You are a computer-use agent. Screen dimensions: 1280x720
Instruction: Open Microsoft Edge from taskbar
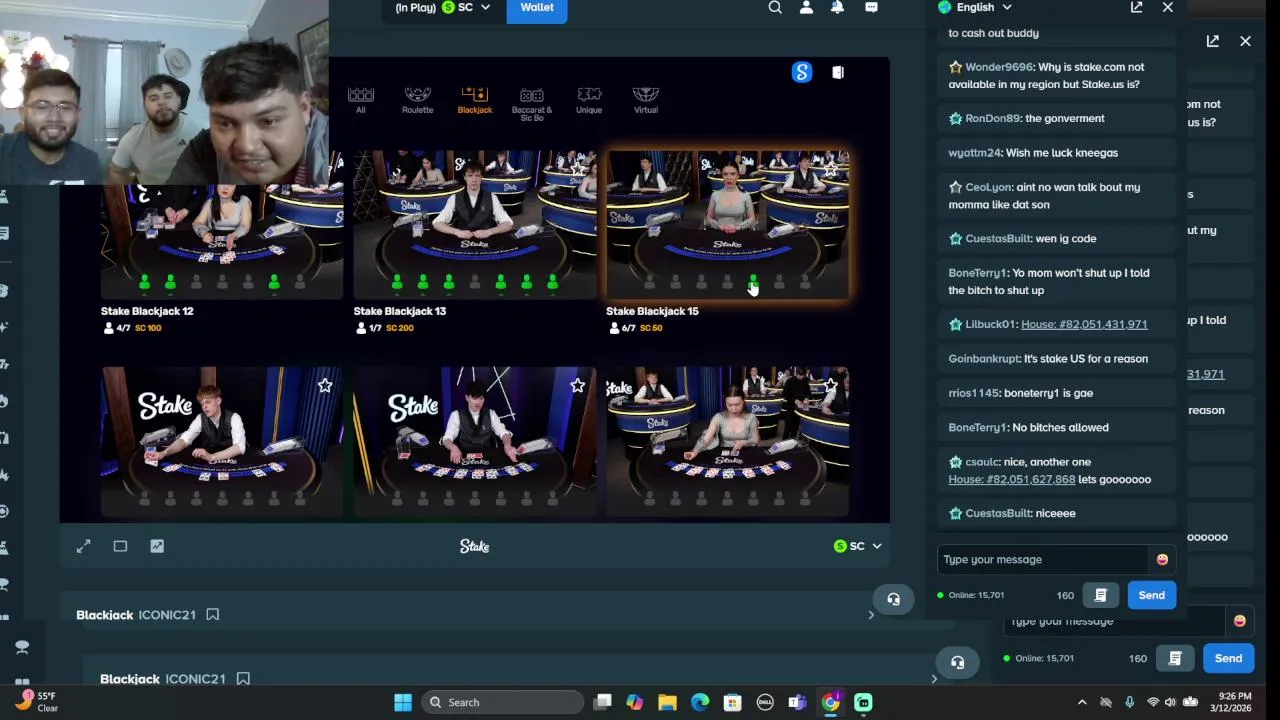coord(700,702)
